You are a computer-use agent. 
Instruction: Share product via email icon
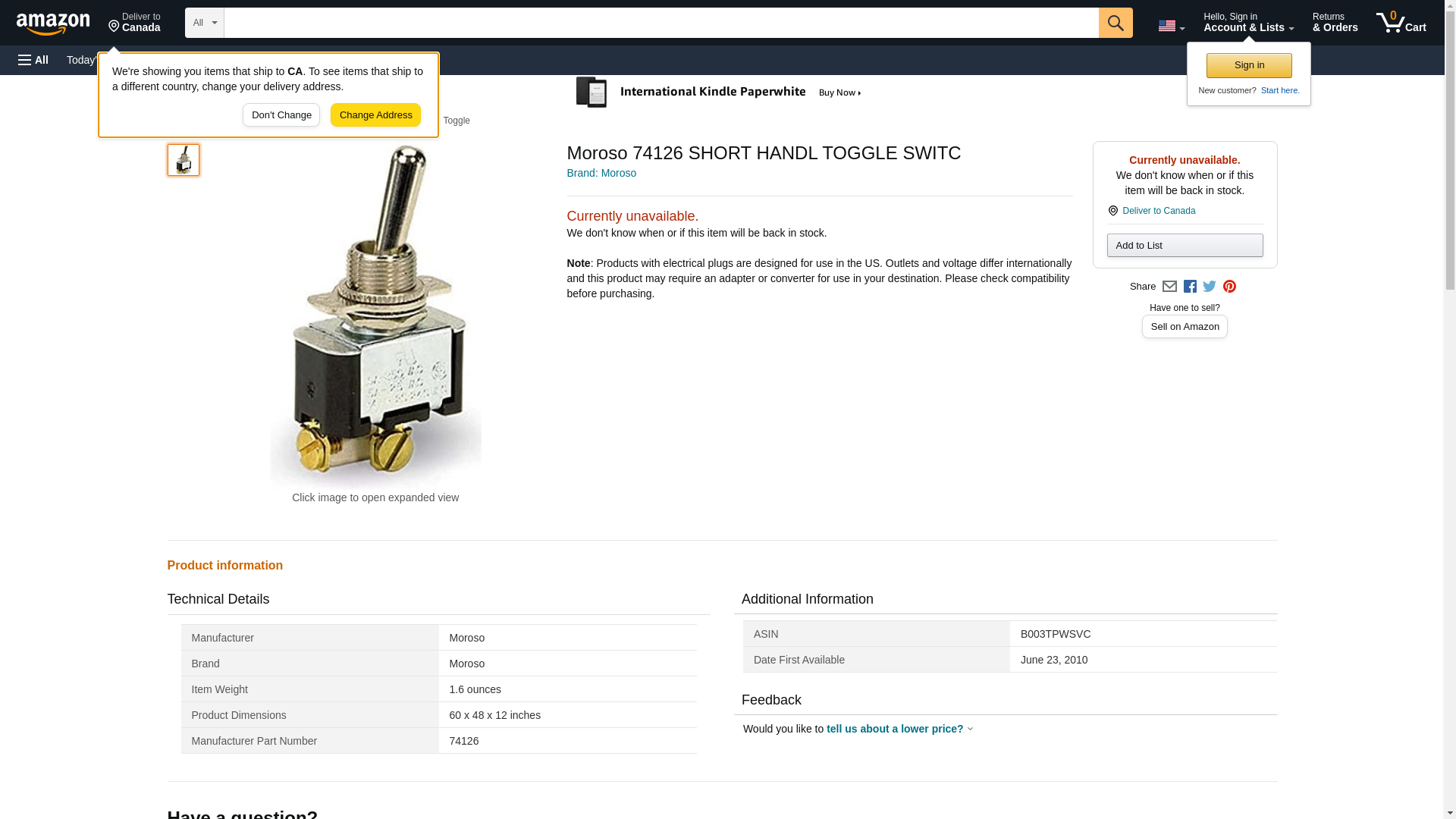coord(1169,287)
